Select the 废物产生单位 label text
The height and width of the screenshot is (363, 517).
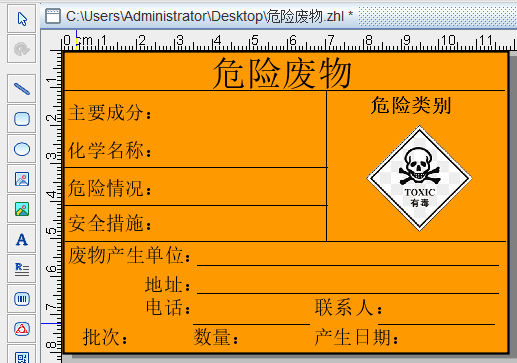[x=130, y=256]
